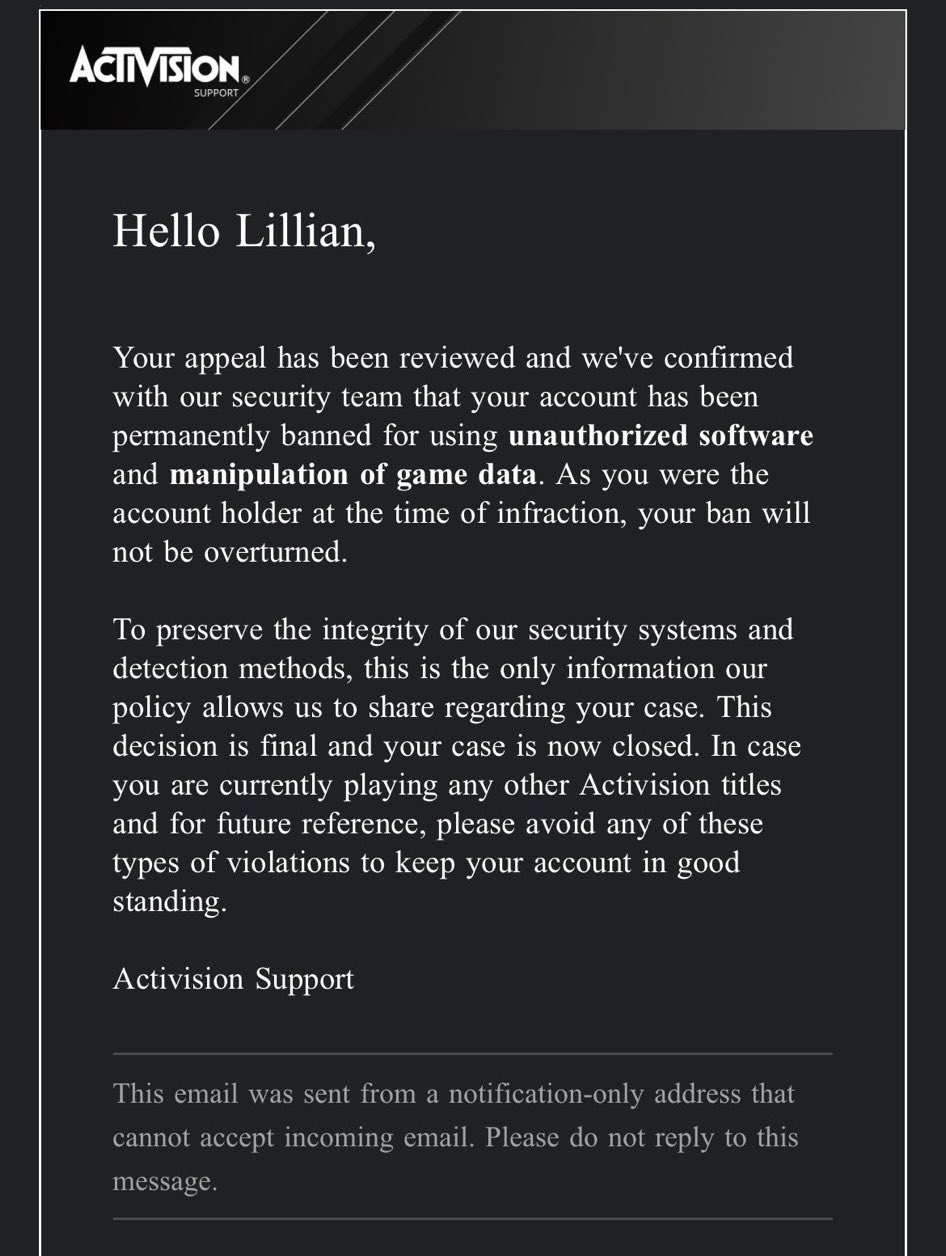
Task: Click "decision is final" text
Action: click(203, 746)
